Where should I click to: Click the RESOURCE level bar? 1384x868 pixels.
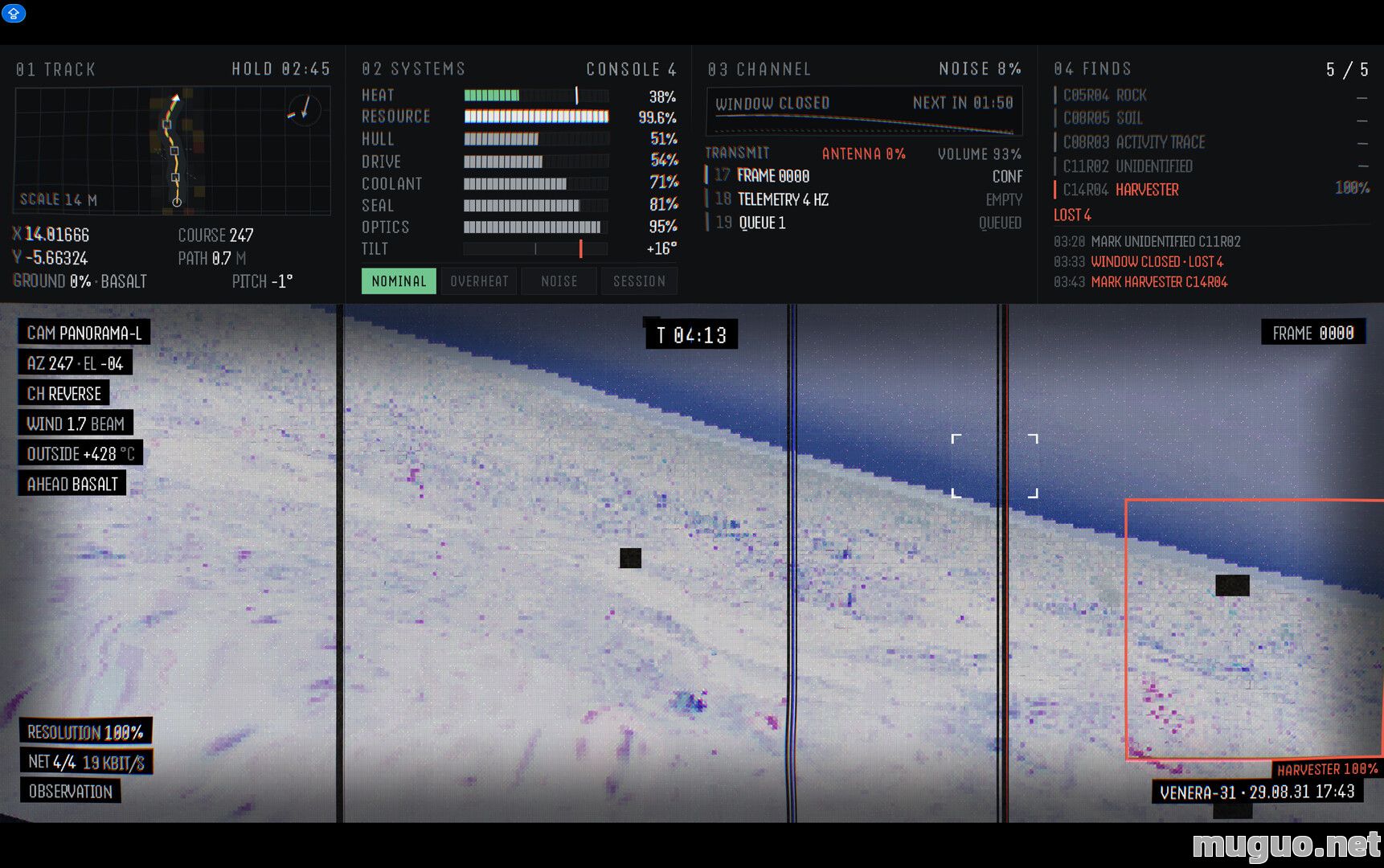[x=536, y=117]
